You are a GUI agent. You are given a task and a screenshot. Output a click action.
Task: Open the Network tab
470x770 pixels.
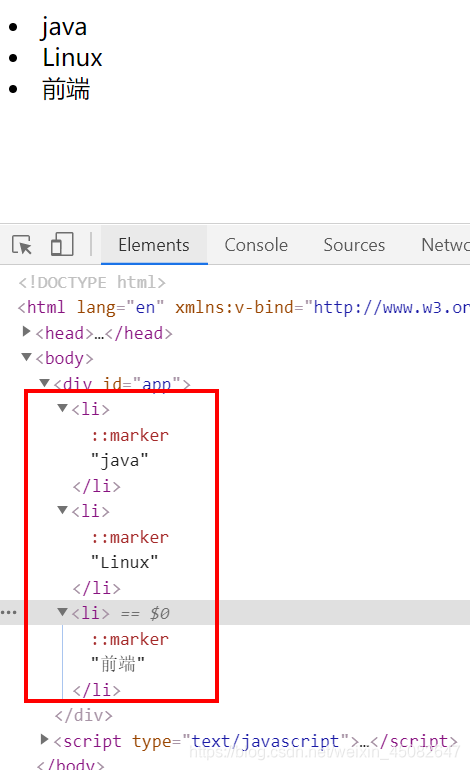click(x=445, y=245)
